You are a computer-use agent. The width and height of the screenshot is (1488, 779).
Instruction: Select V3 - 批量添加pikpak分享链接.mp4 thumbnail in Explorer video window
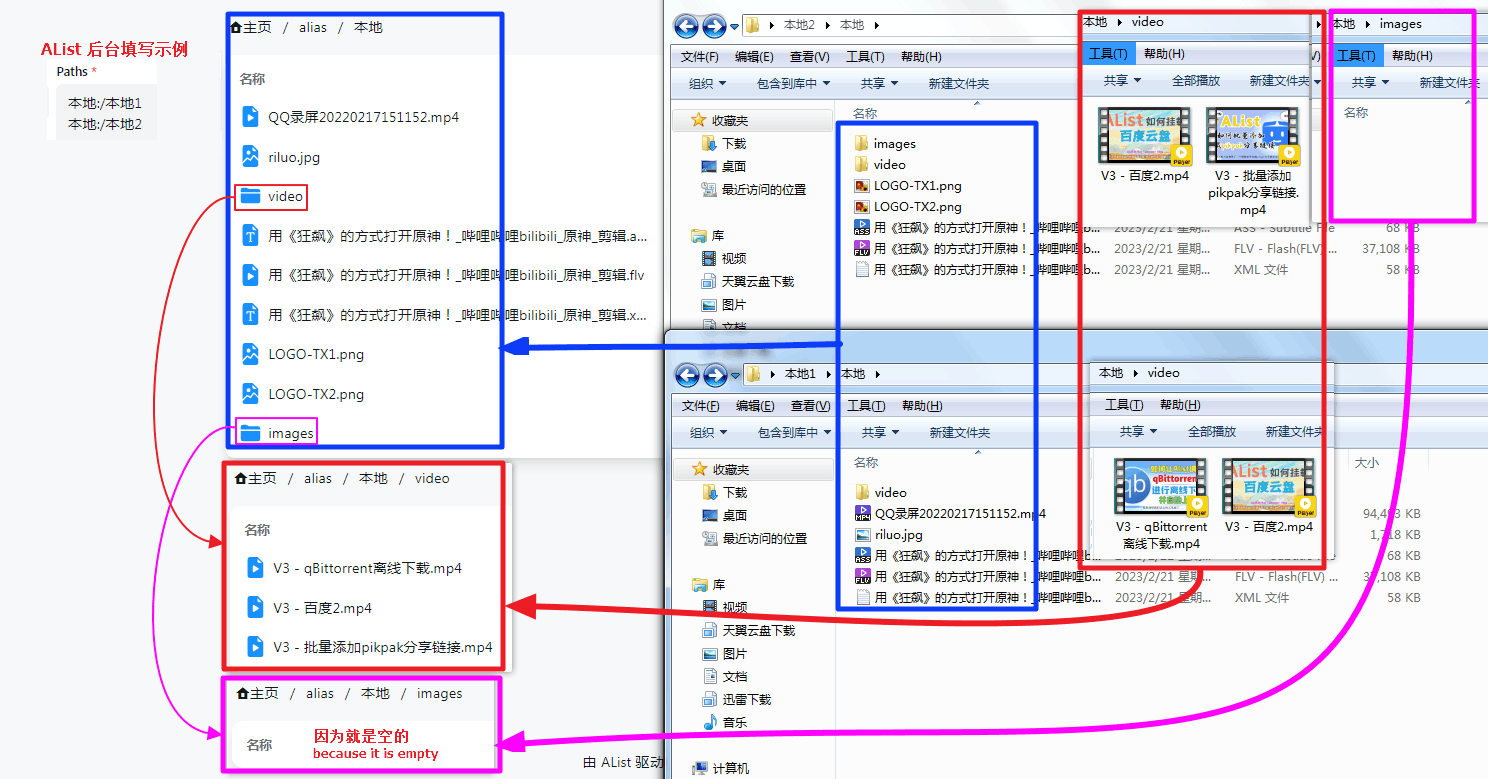point(1253,162)
